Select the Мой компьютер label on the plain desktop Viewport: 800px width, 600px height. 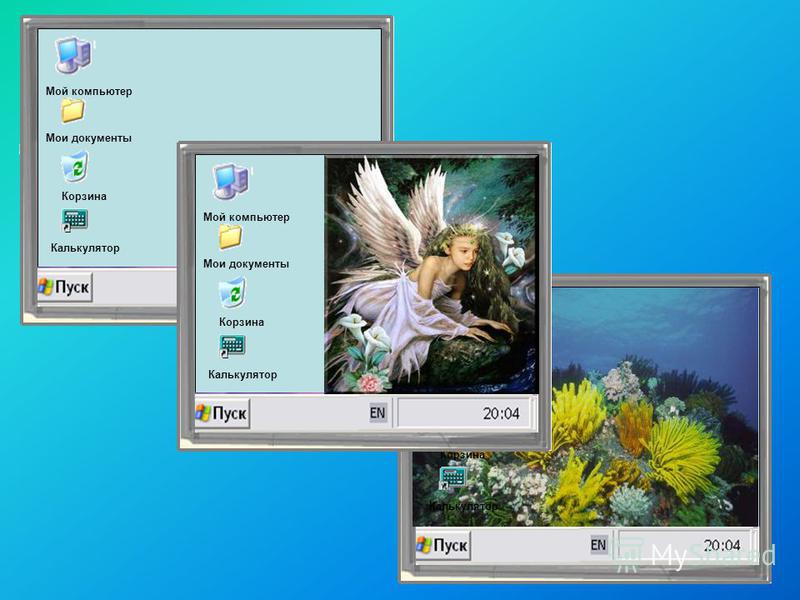tap(89, 91)
